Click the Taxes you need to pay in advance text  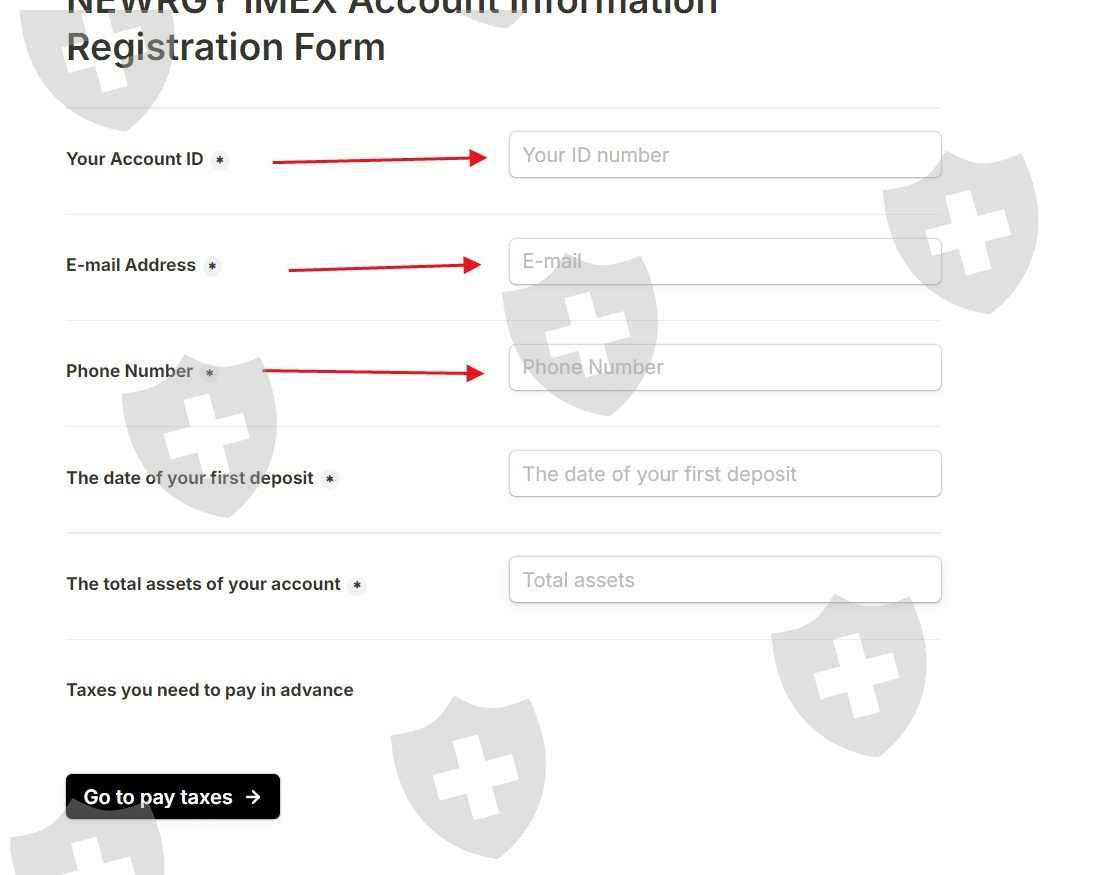tap(209, 690)
